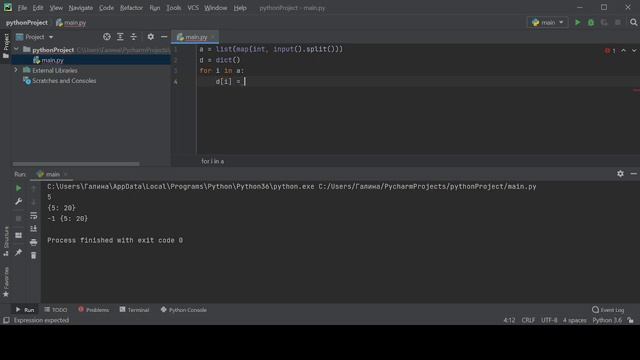Viewport: 640px width, 360px height.
Task: Rerun main in Run panel
Action: pos(18,188)
